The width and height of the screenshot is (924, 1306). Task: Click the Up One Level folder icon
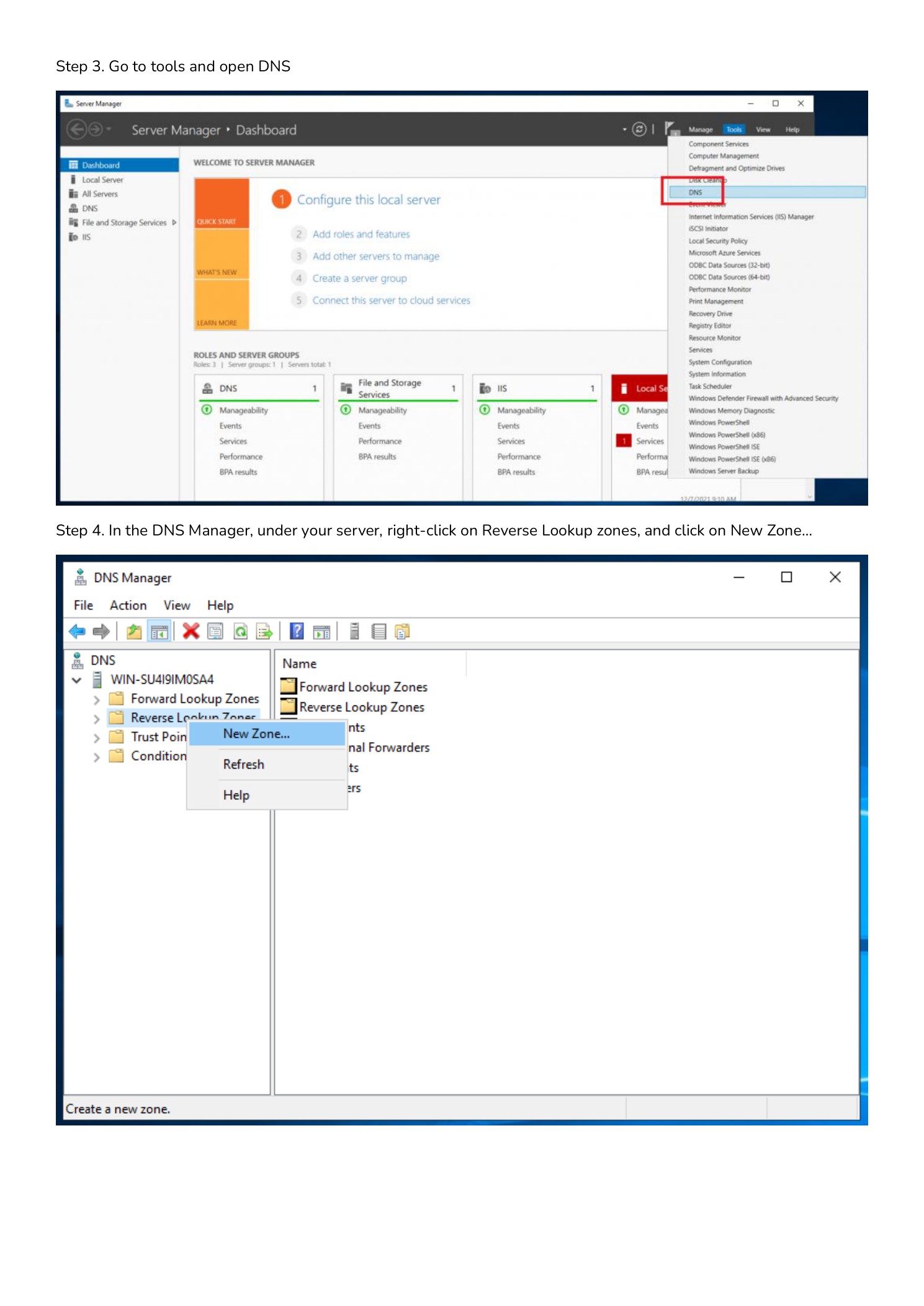pos(134,632)
